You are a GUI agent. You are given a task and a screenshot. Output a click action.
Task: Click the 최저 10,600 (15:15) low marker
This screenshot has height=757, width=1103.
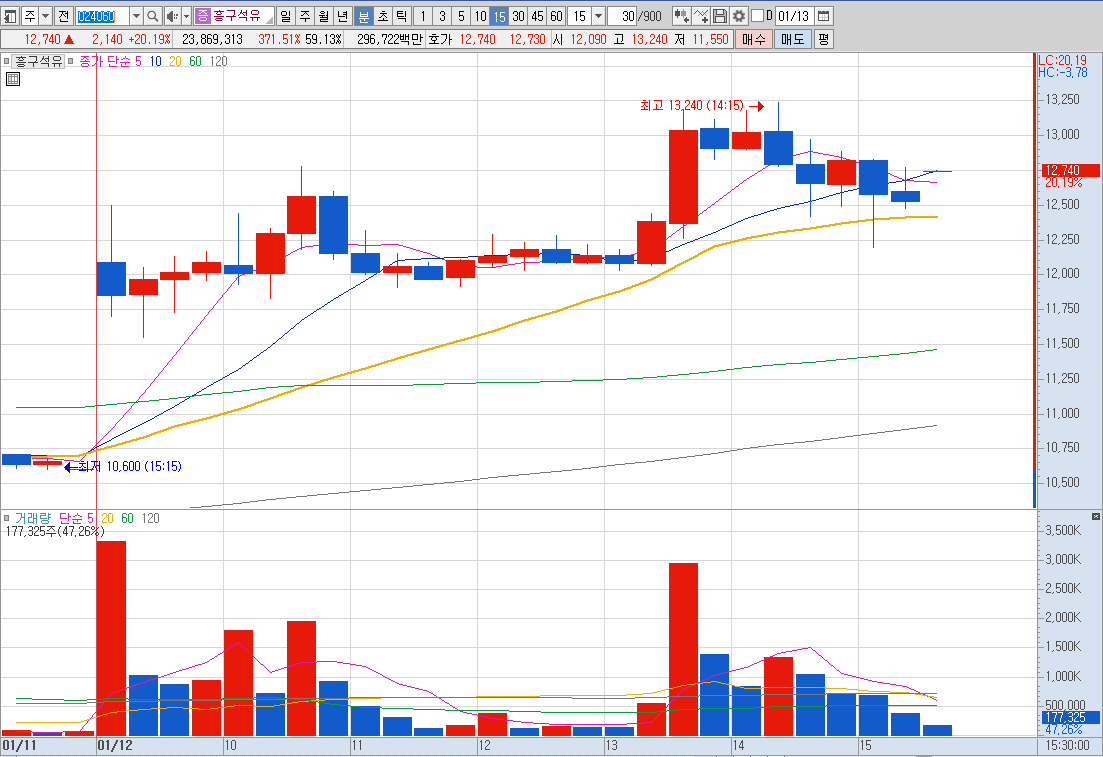click(122, 466)
